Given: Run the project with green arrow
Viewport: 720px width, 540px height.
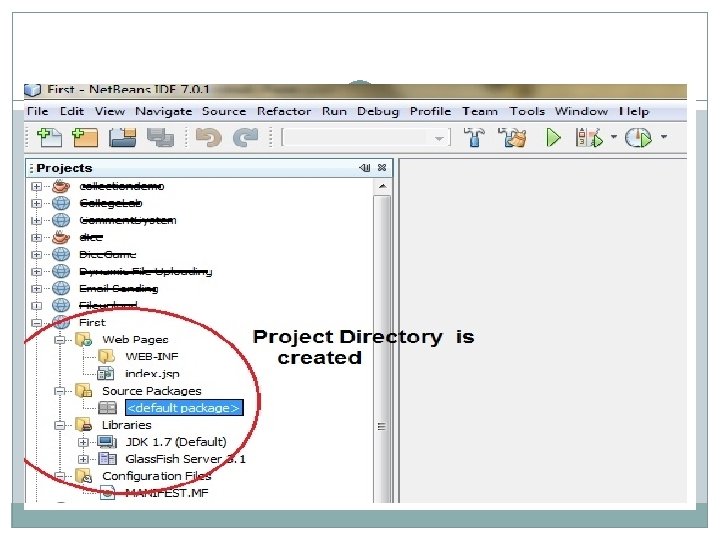Looking at the screenshot, I should [x=553, y=137].
